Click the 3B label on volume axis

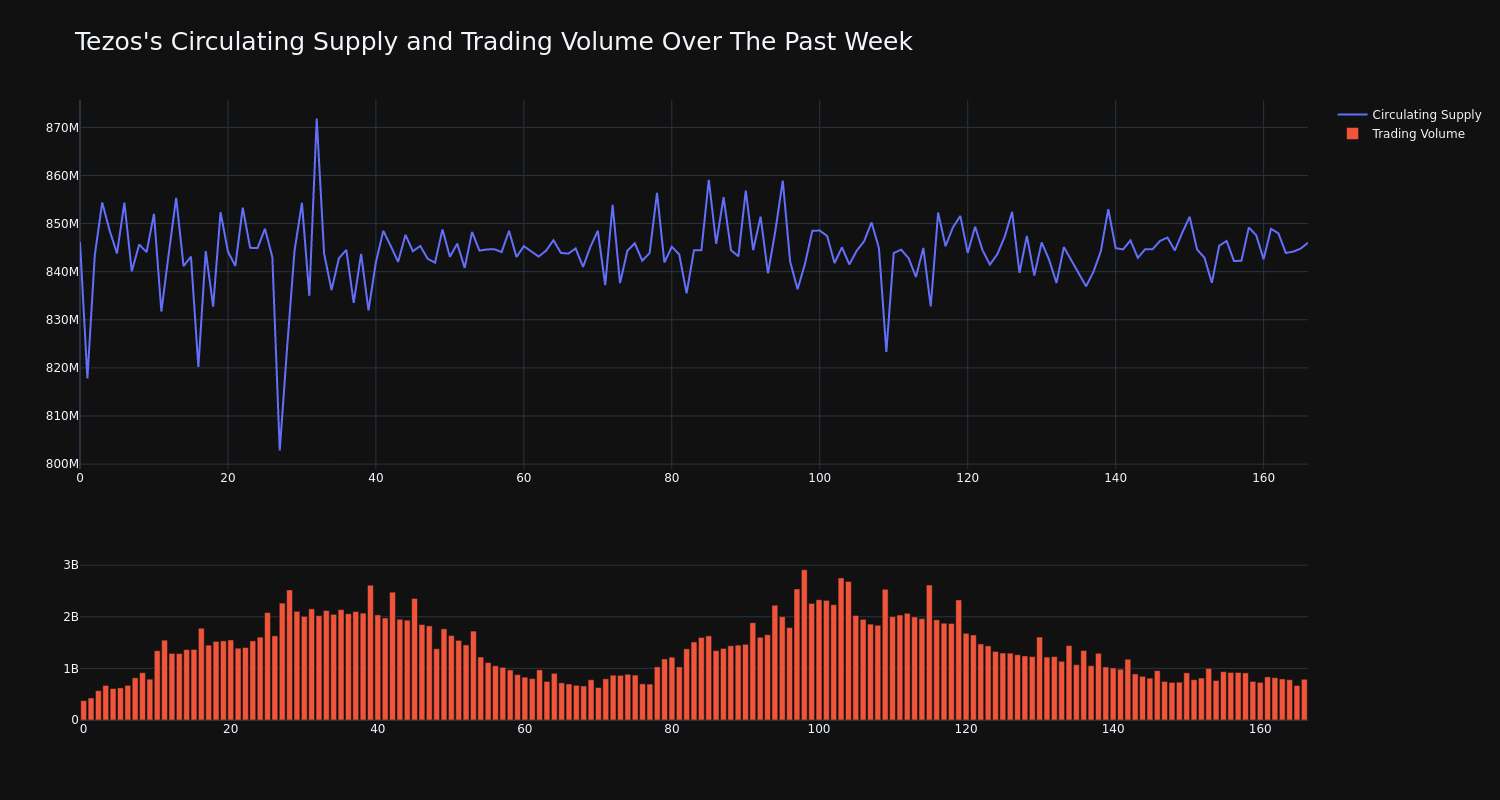click(x=70, y=565)
